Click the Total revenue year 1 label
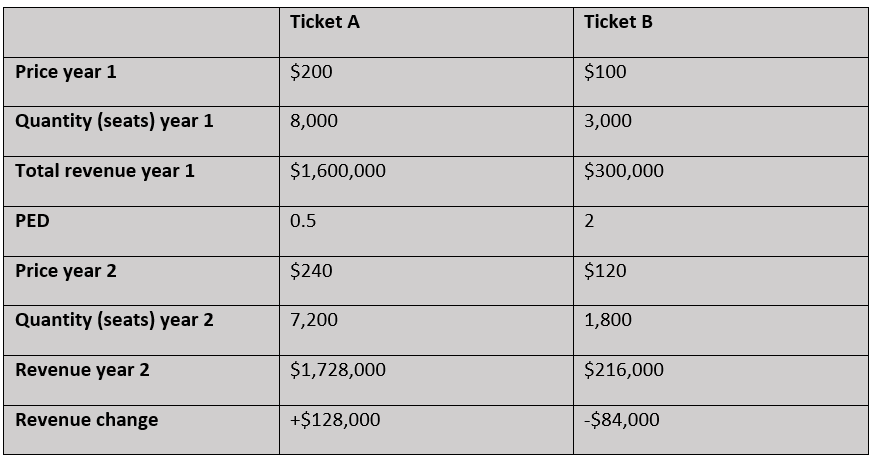This screenshot has width=874, height=463. click(x=105, y=171)
